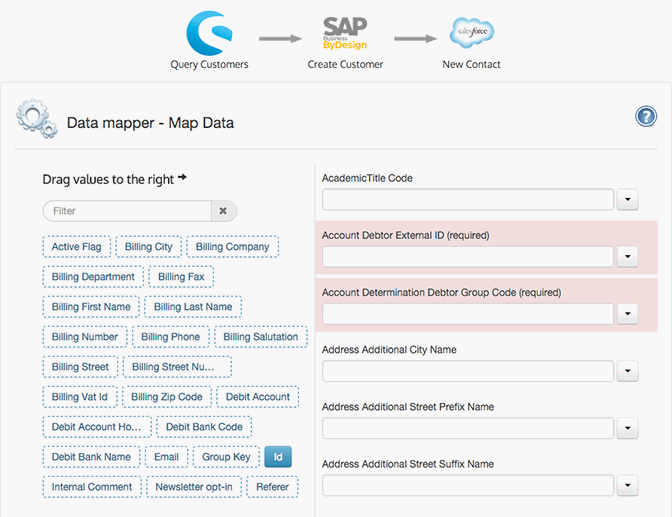Select the Debit Bank Code tag
The image size is (672, 517).
204,427
